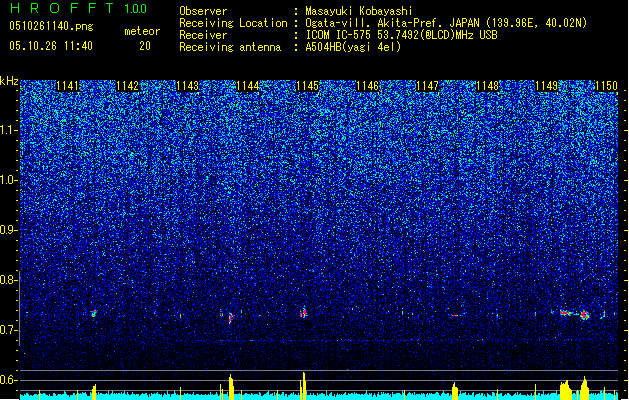Click the Receiving antenna label
This screenshot has width=629, height=400.
[x=230, y=47]
